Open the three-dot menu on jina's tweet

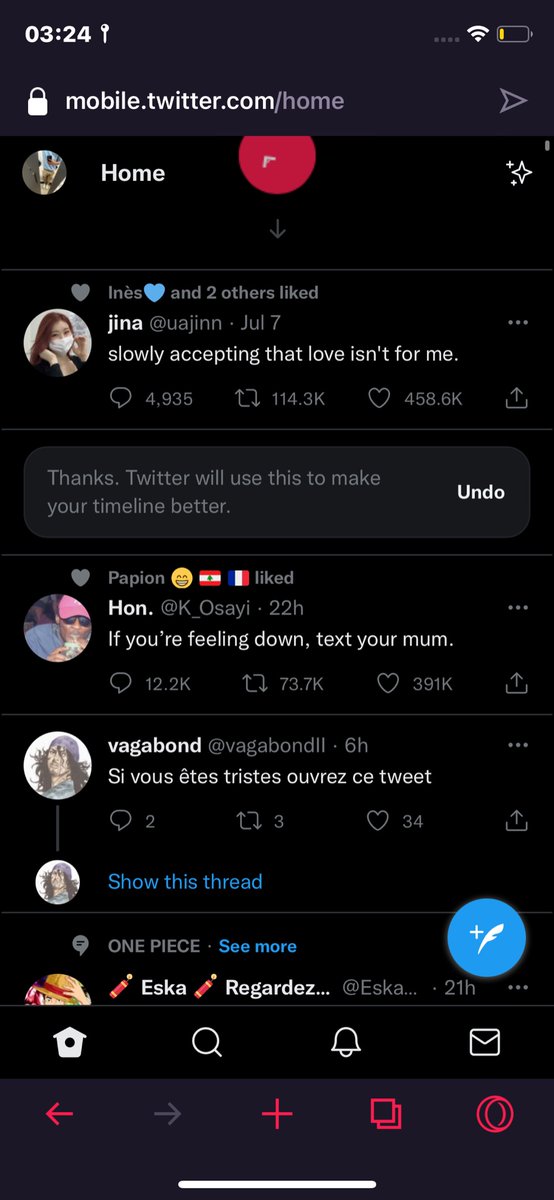517,322
